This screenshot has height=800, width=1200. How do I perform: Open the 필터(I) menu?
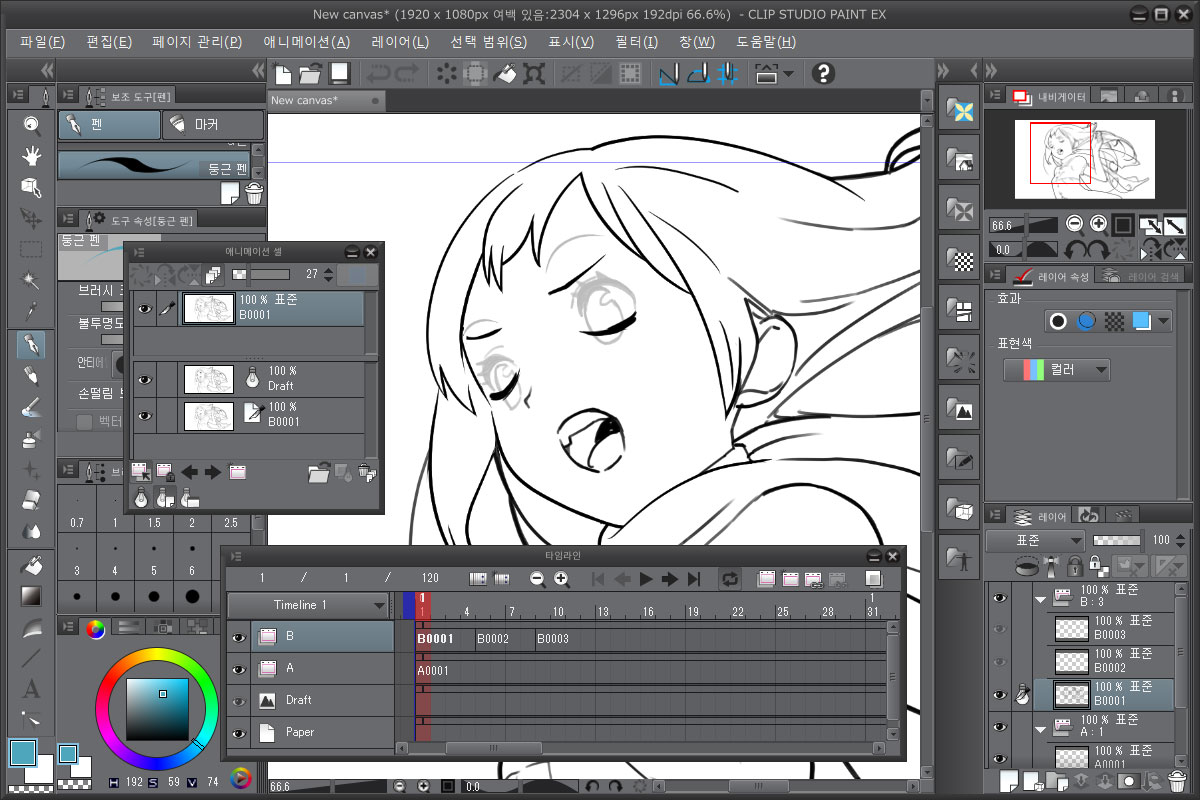(636, 42)
